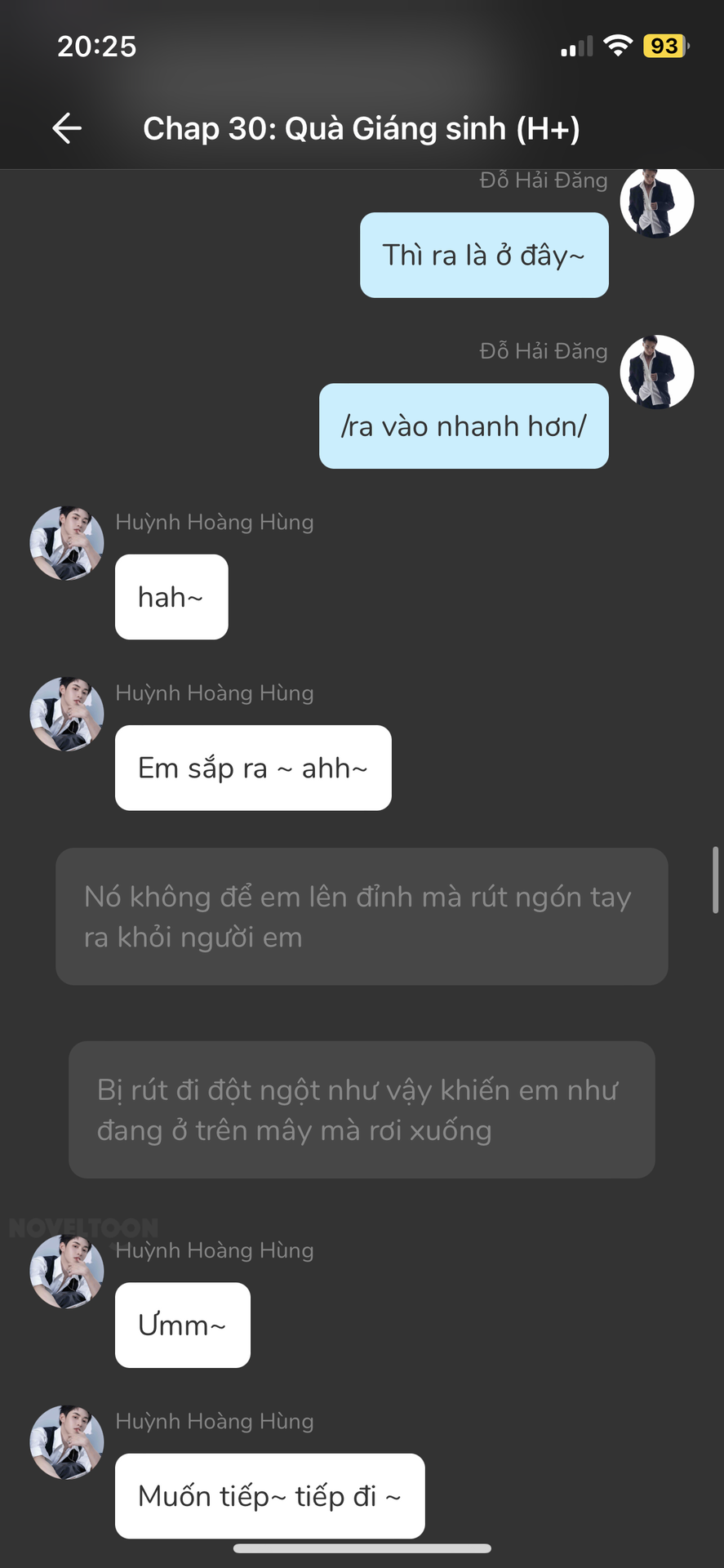Viewport: 724px width, 1568px height.
Task: Open avatar beside '/ra vào nhanh hơn/' message
Action: pyautogui.click(x=656, y=372)
